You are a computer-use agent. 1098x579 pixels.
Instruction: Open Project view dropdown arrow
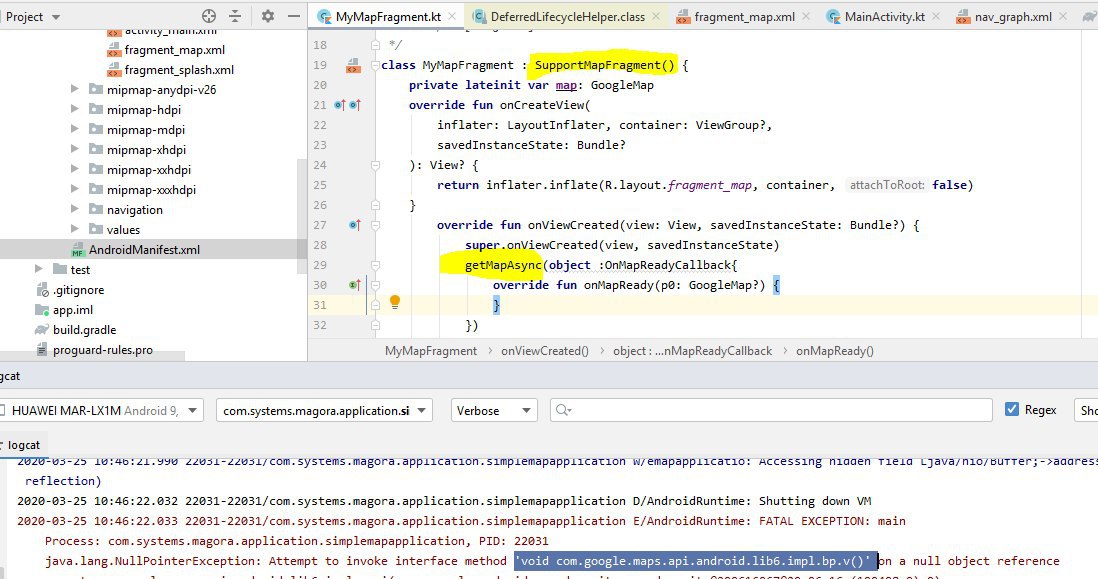coord(56,17)
